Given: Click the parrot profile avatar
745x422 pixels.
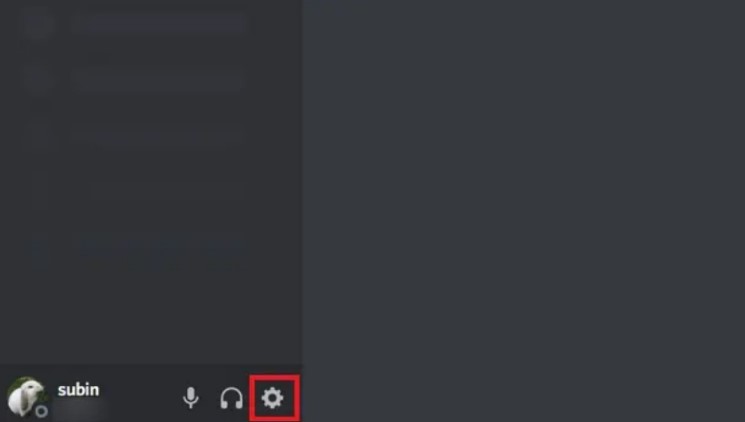Looking at the screenshot, I should coord(26,397).
